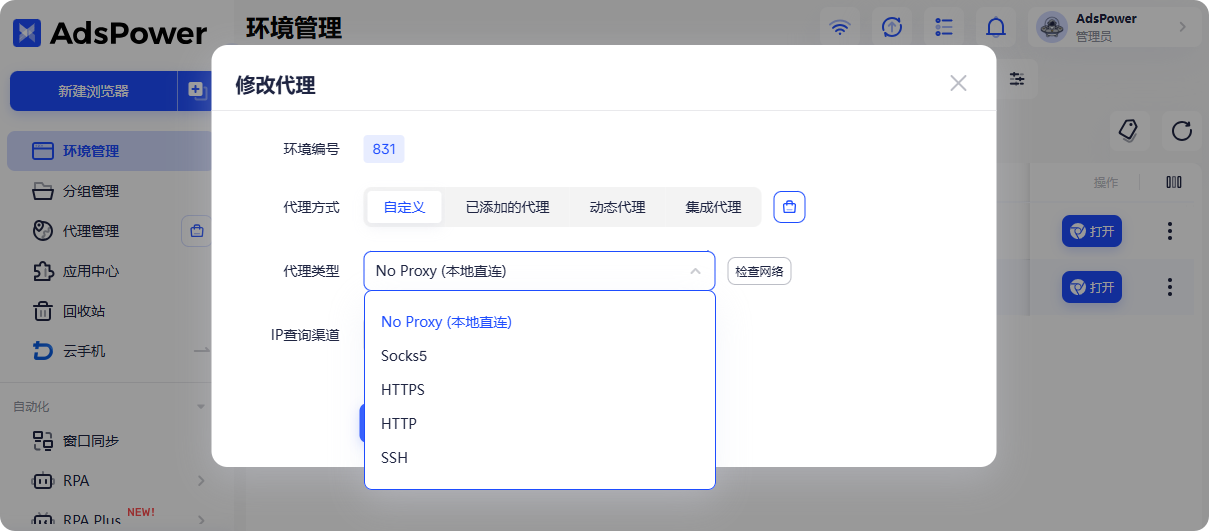The image size is (1209, 531).
Task: Select the 动态代理 tab
Action: [x=618, y=207]
